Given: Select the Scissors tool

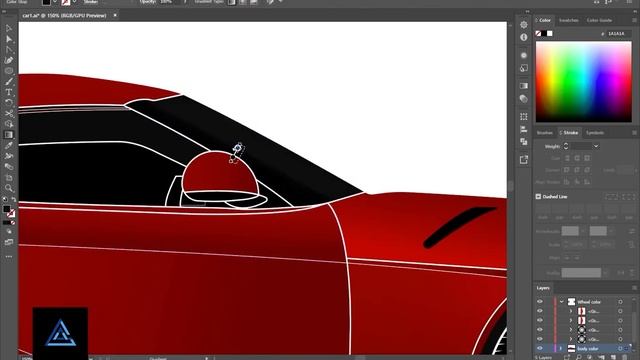Looking at the screenshot, I should (x=9, y=113).
